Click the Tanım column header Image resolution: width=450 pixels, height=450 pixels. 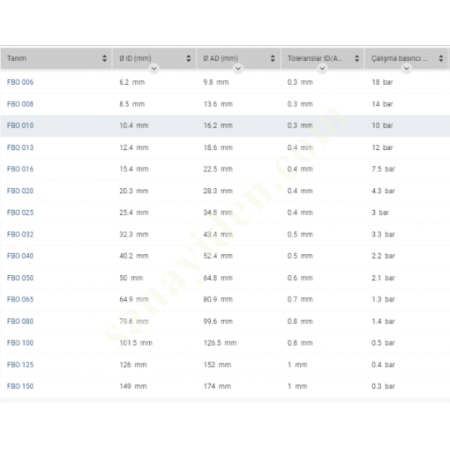(x=17, y=58)
